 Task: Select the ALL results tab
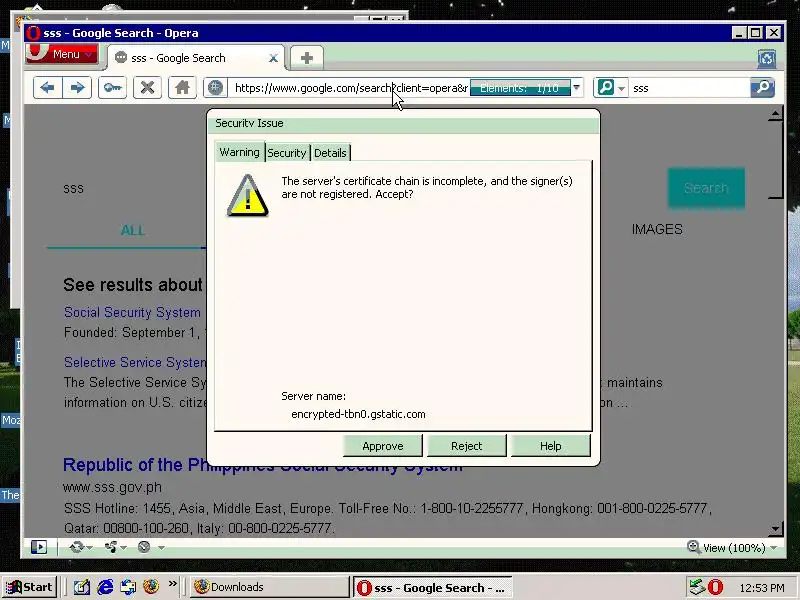coord(133,230)
